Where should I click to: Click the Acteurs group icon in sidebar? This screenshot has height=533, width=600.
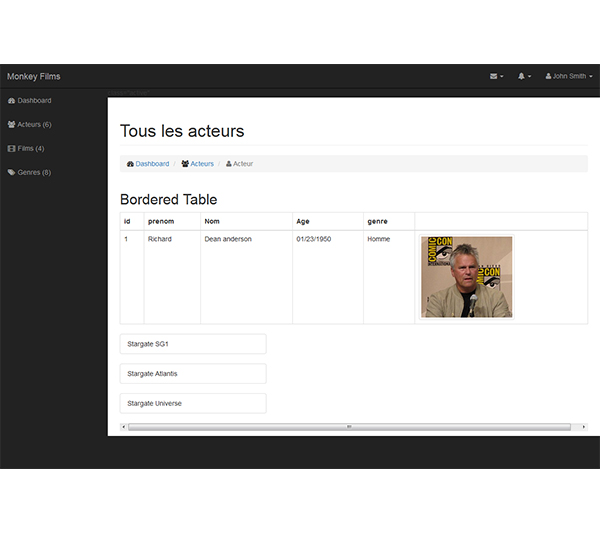(x=11, y=125)
